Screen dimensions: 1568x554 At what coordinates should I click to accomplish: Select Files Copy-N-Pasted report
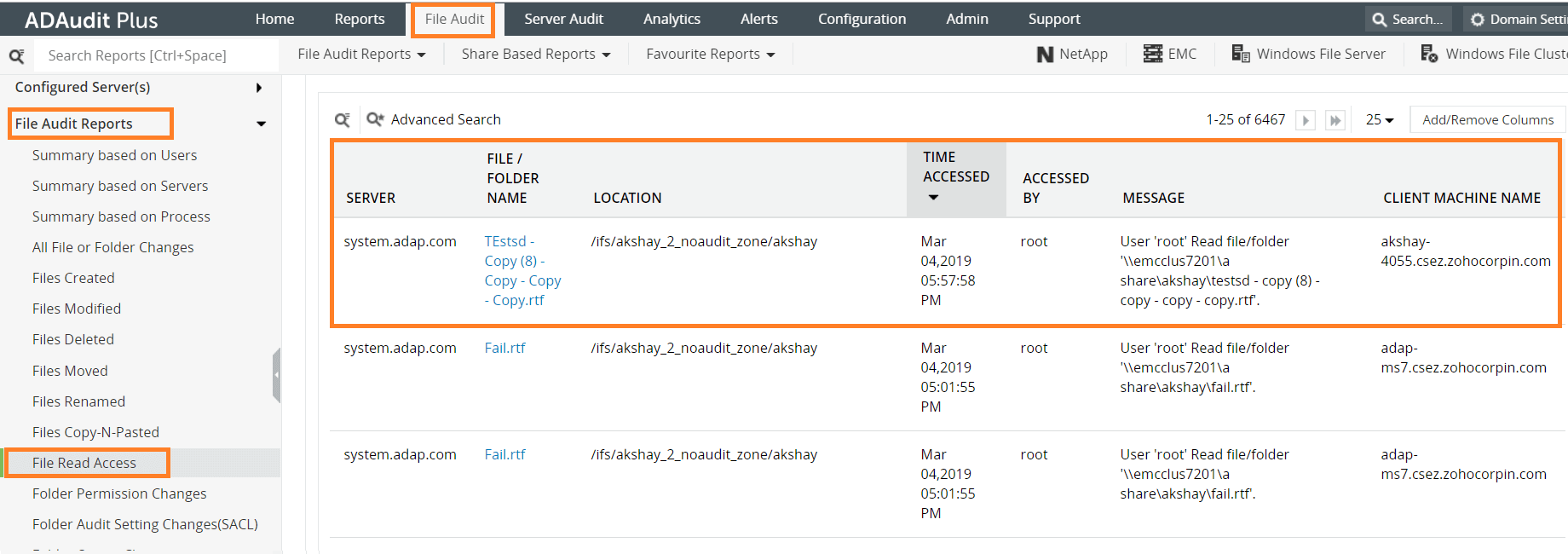(x=95, y=432)
